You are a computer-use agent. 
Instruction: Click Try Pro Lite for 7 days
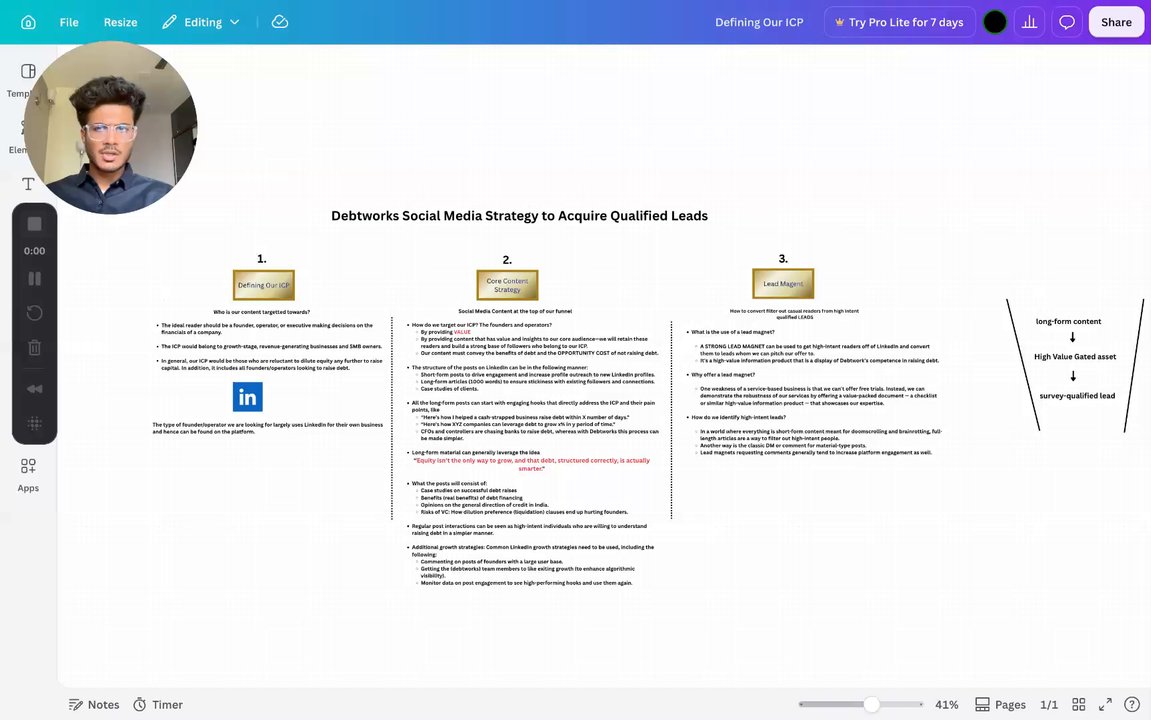pyautogui.click(x=899, y=22)
